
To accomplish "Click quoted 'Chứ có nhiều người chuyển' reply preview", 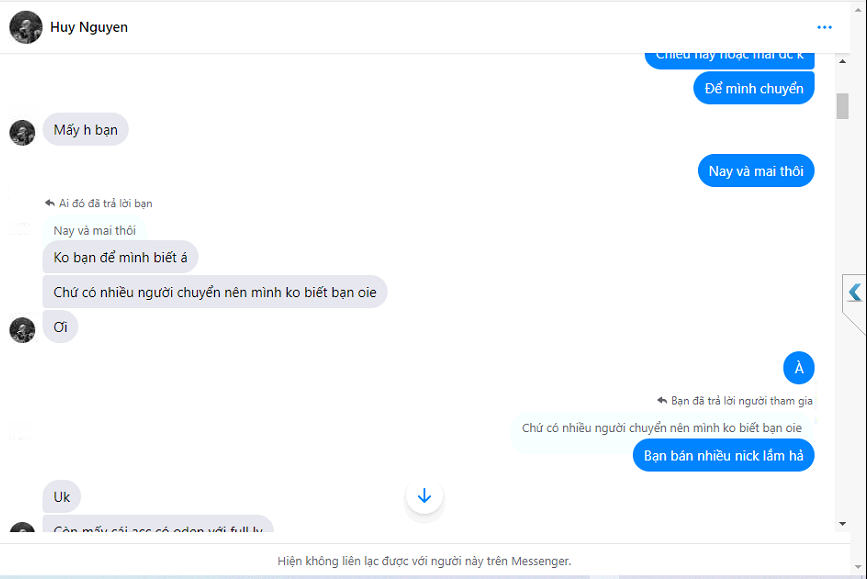I will [x=662, y=427].
